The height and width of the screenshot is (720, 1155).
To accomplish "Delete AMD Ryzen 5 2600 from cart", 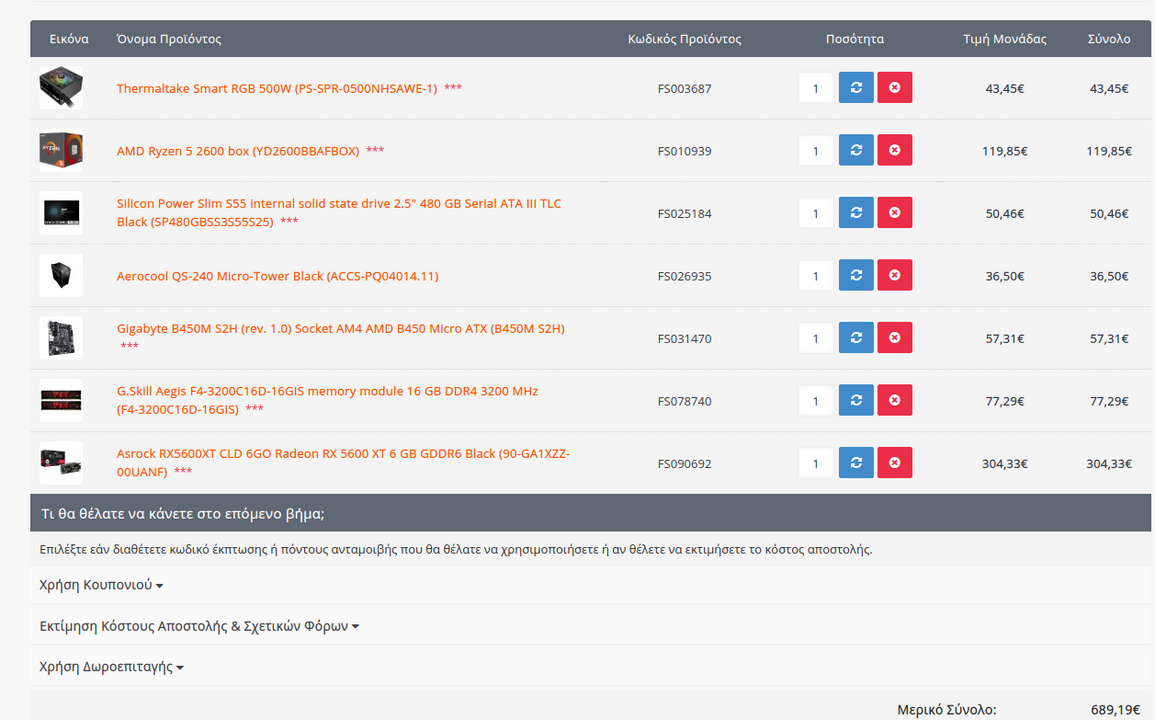I will pos(894,150).
